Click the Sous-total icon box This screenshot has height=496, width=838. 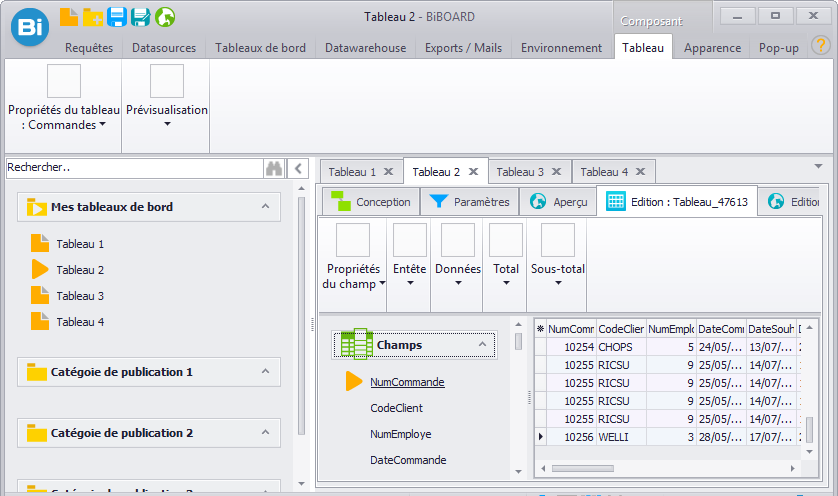(x=558, y=240)
